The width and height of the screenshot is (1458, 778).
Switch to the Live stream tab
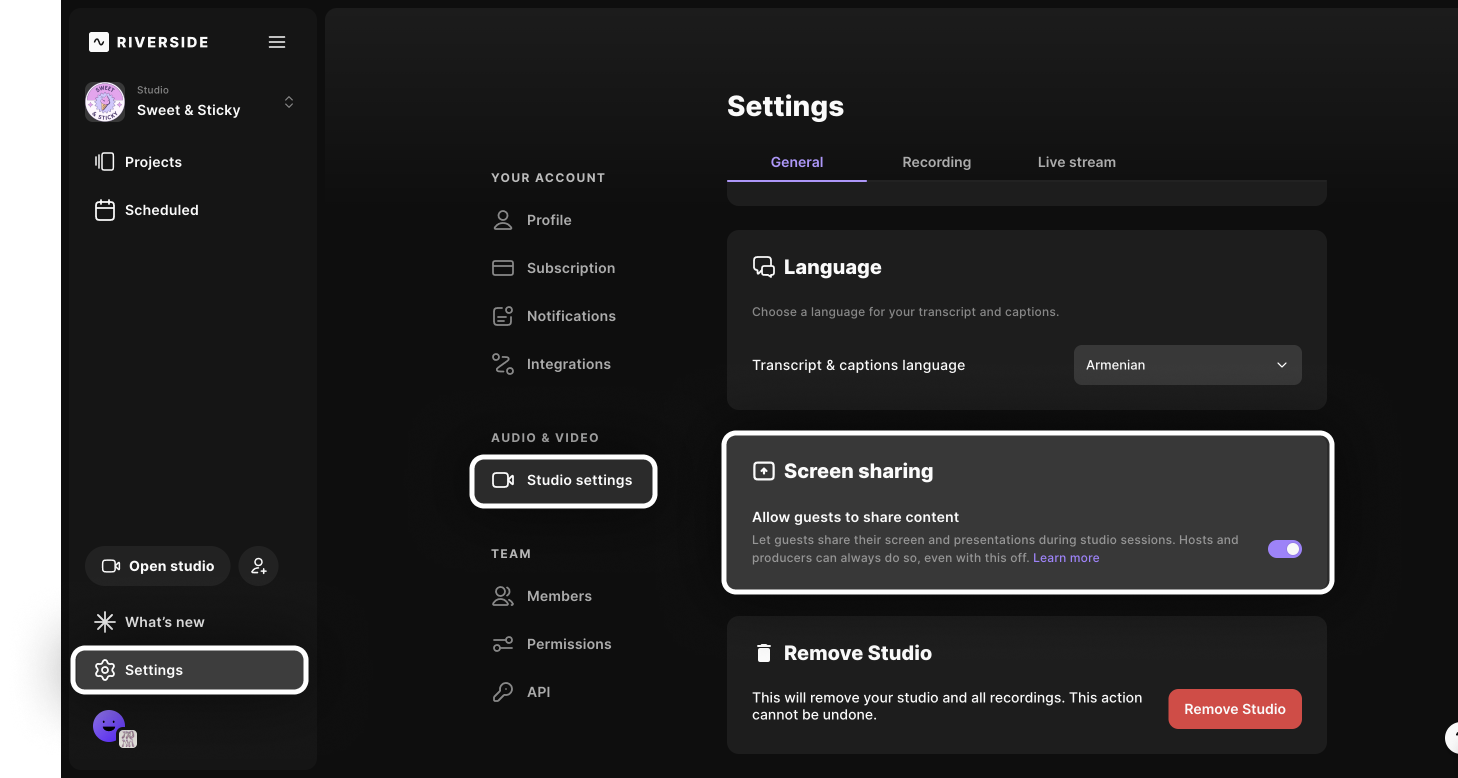1076,162
